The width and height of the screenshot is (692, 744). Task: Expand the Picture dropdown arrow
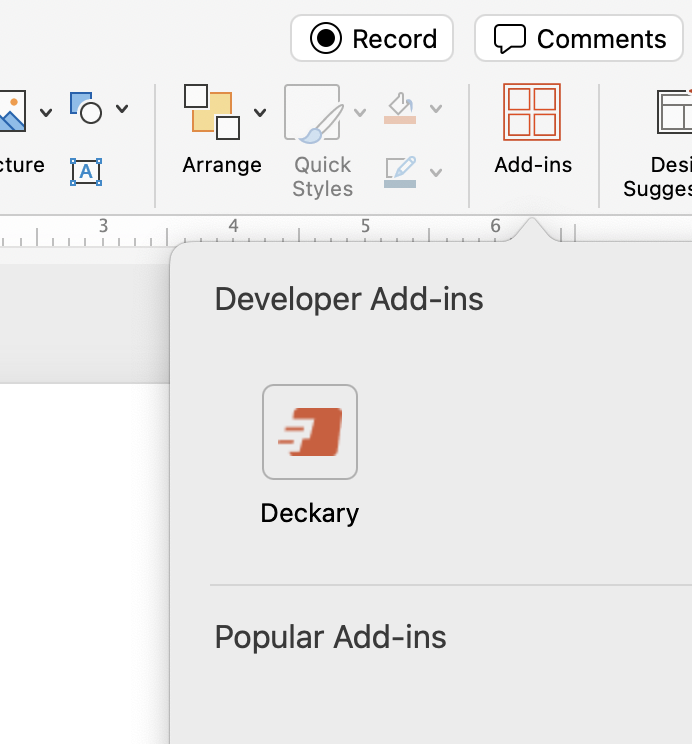coord(46,112)
